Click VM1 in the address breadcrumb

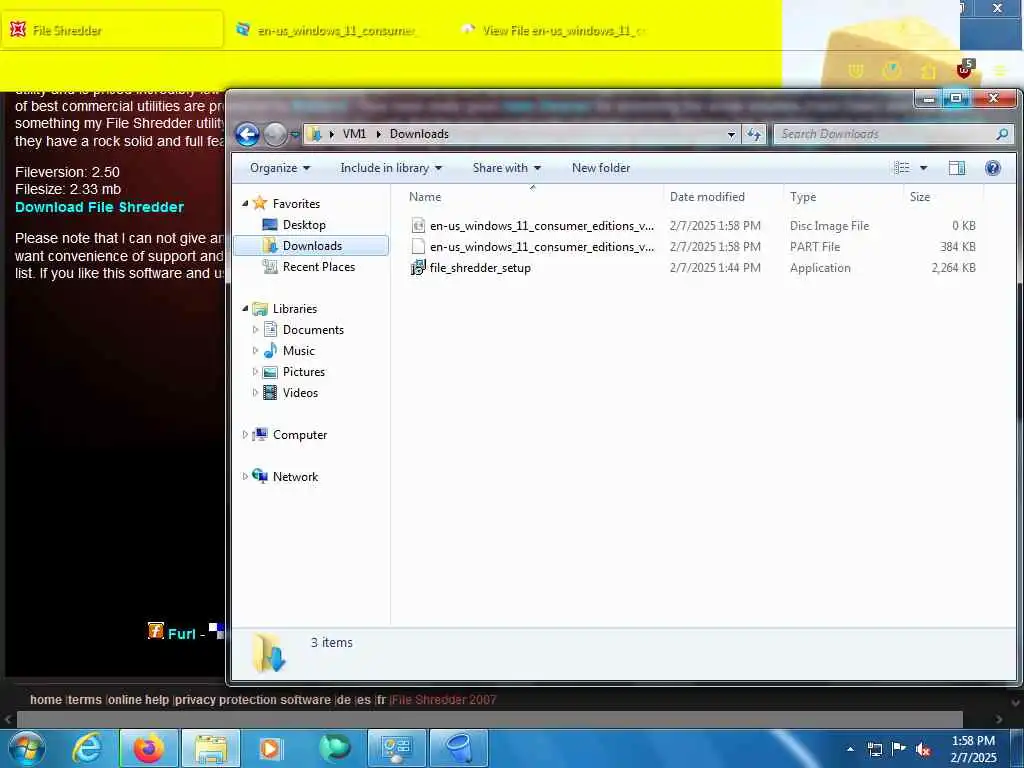354,134
